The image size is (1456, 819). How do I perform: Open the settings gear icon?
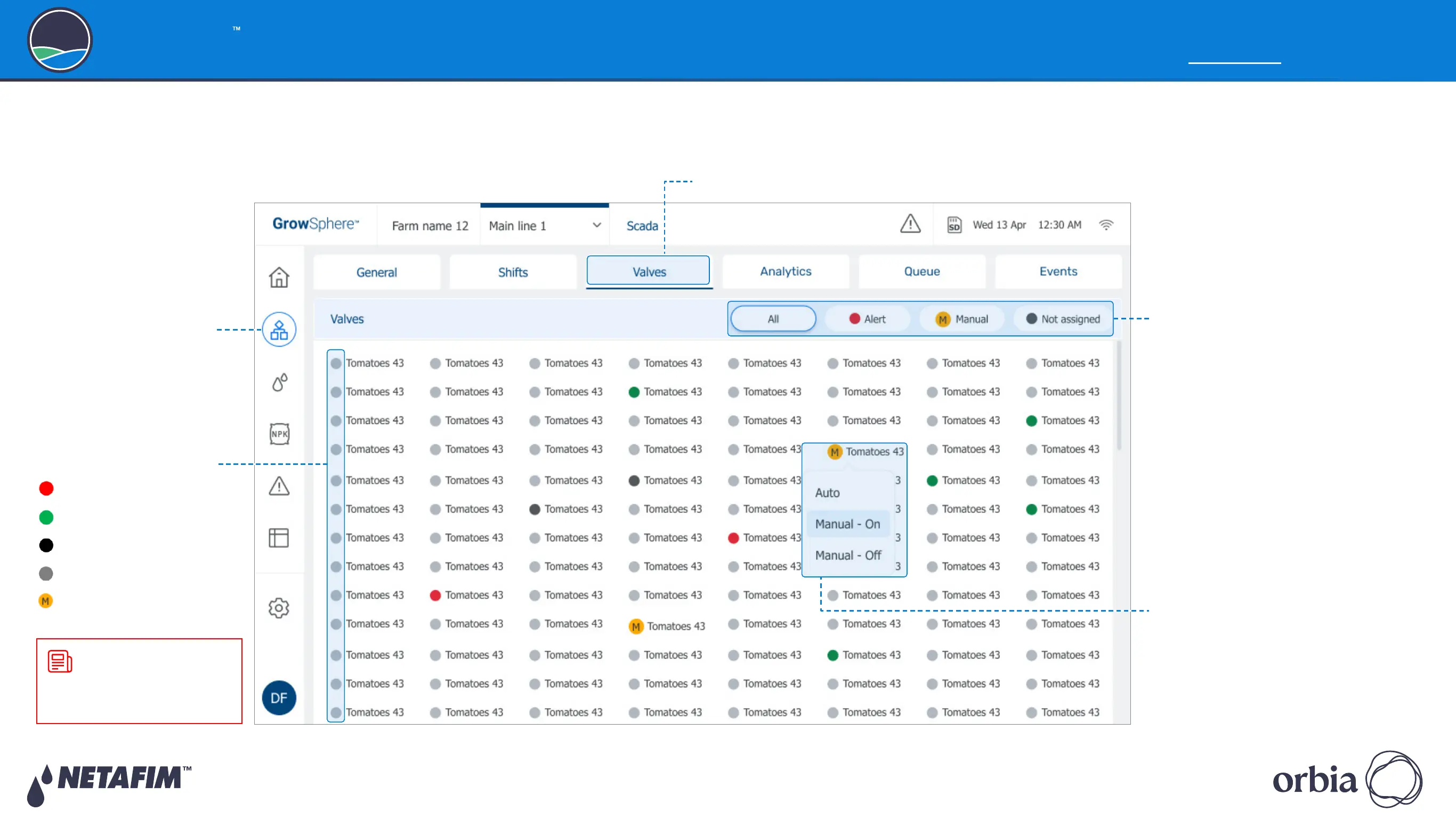pos(279,608)
